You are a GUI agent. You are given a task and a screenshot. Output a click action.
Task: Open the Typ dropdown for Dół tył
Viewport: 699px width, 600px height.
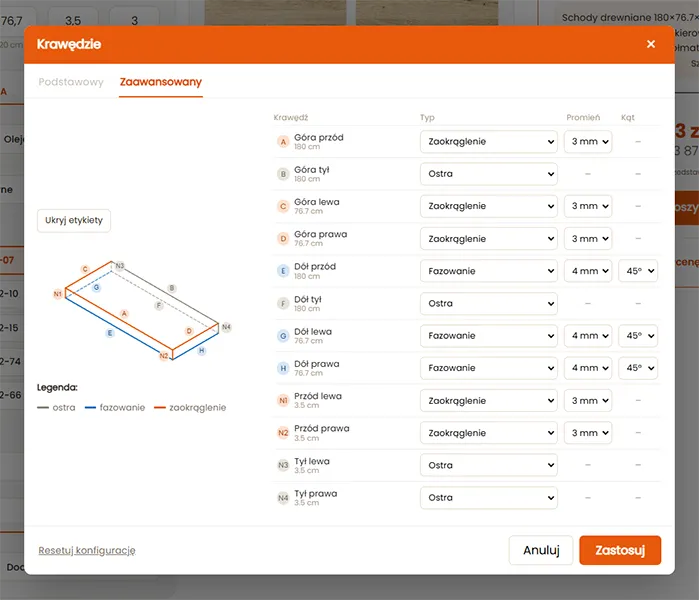click(489, 304)
